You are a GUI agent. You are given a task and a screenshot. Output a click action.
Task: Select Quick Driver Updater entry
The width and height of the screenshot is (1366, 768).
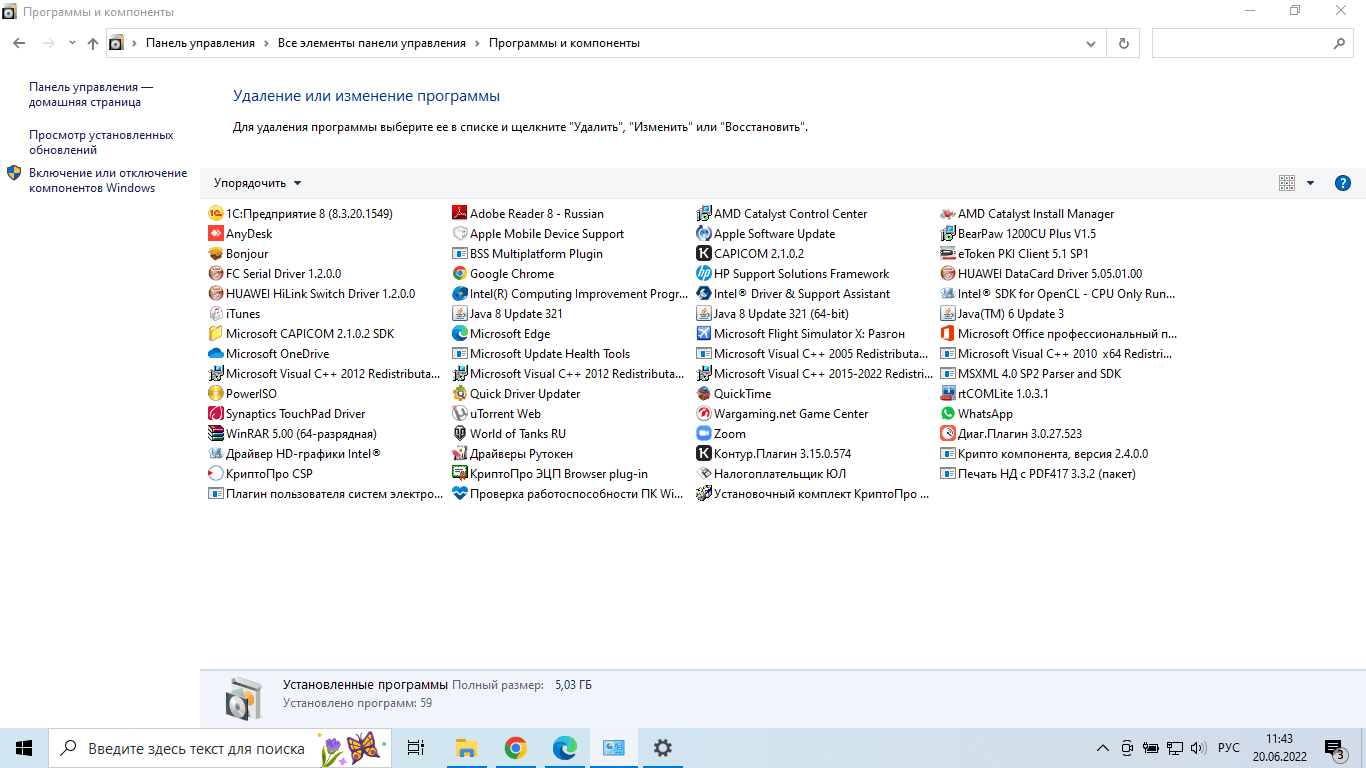[x=516, y=394]
